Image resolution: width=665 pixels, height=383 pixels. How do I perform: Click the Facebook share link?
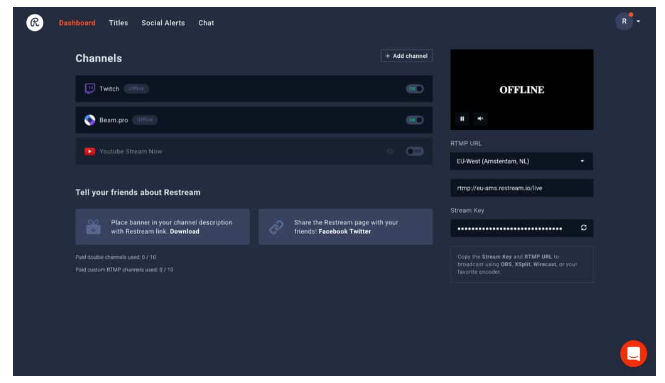click(x=333, y=232)
